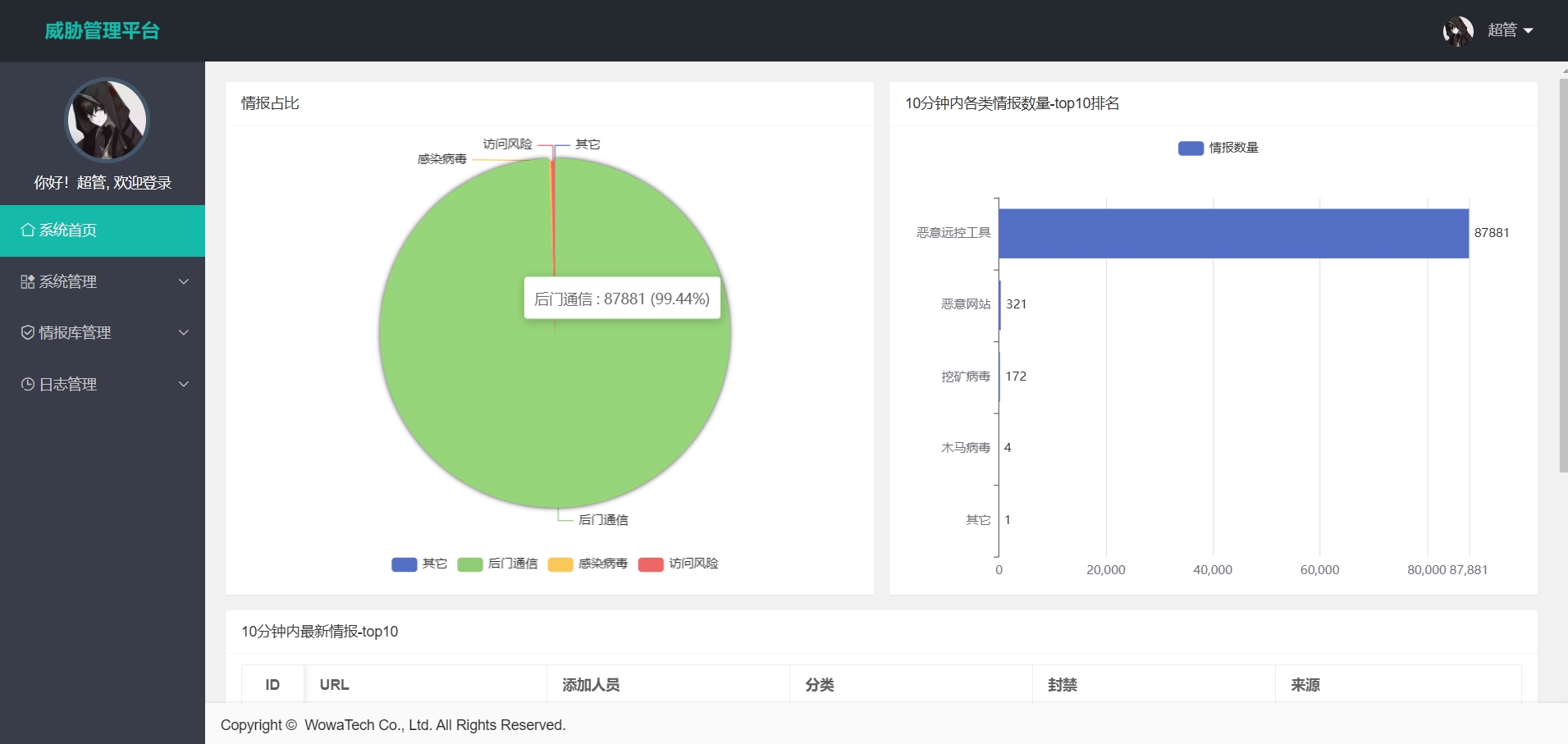Click the clock icon beside 日志管理
1568x744 pixels.
28,385
